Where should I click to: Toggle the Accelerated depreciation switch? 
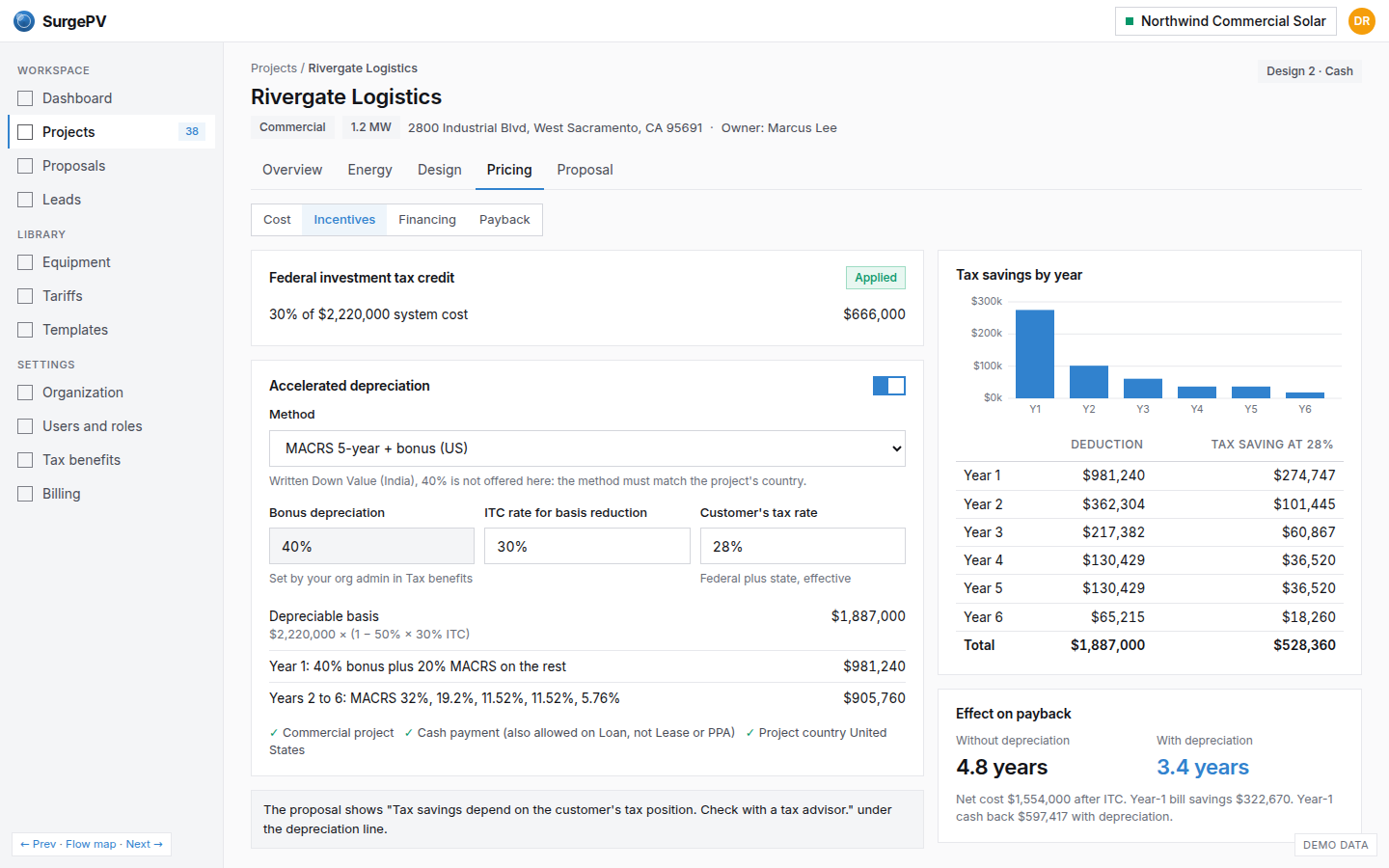[888, 386]
